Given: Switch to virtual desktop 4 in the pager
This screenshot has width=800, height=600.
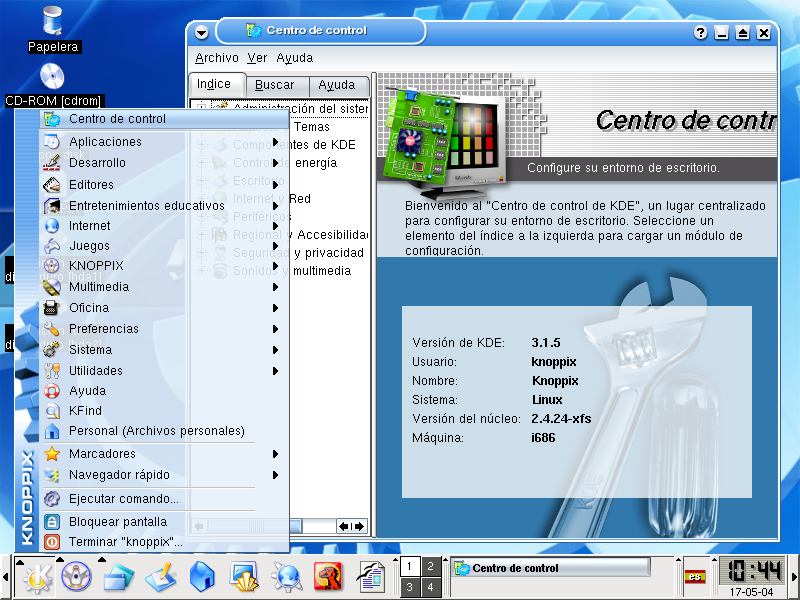Looking at the screenshot, I should coord(430,587).
